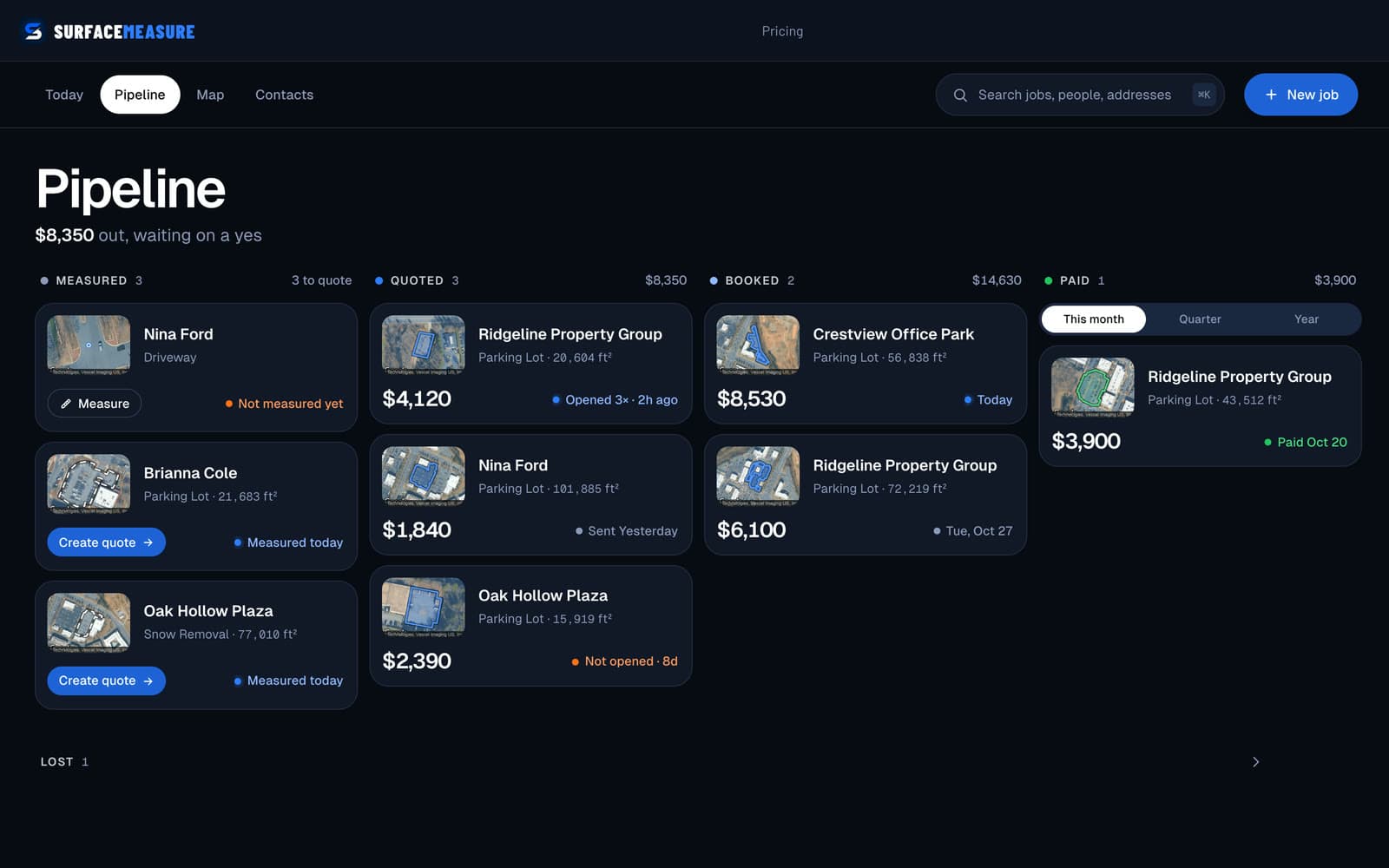Click Measure for Nina Ford driveway
1389x868 pixels.
point(95,404)
